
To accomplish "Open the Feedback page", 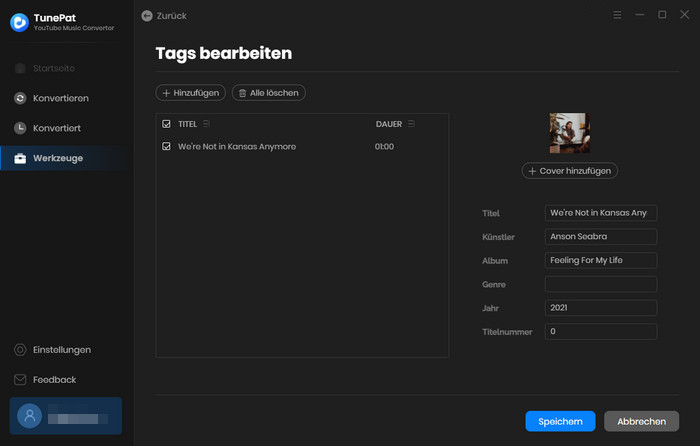I will (x=54, y=379).
